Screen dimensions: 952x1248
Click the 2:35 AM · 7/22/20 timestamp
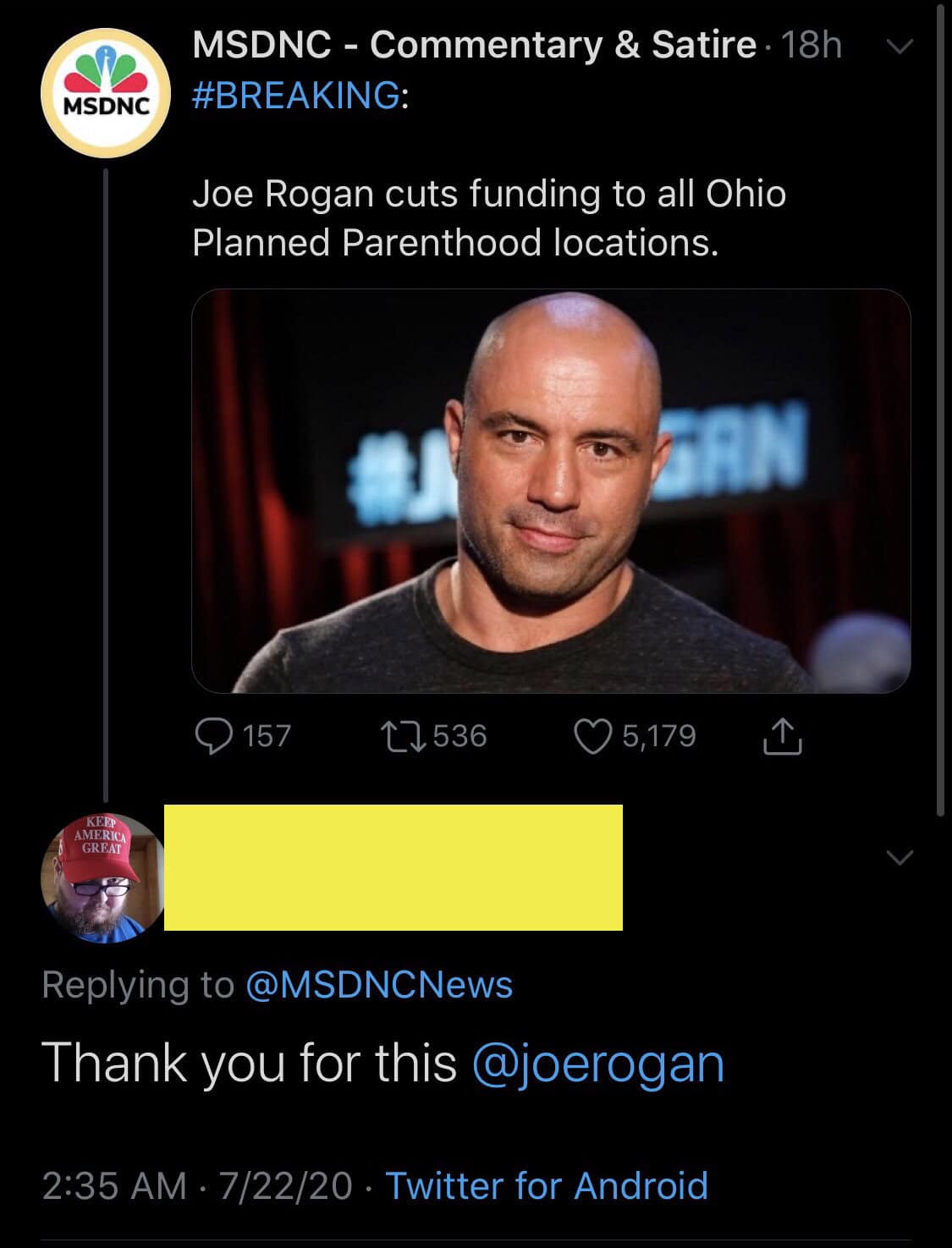pos(196,1186)
